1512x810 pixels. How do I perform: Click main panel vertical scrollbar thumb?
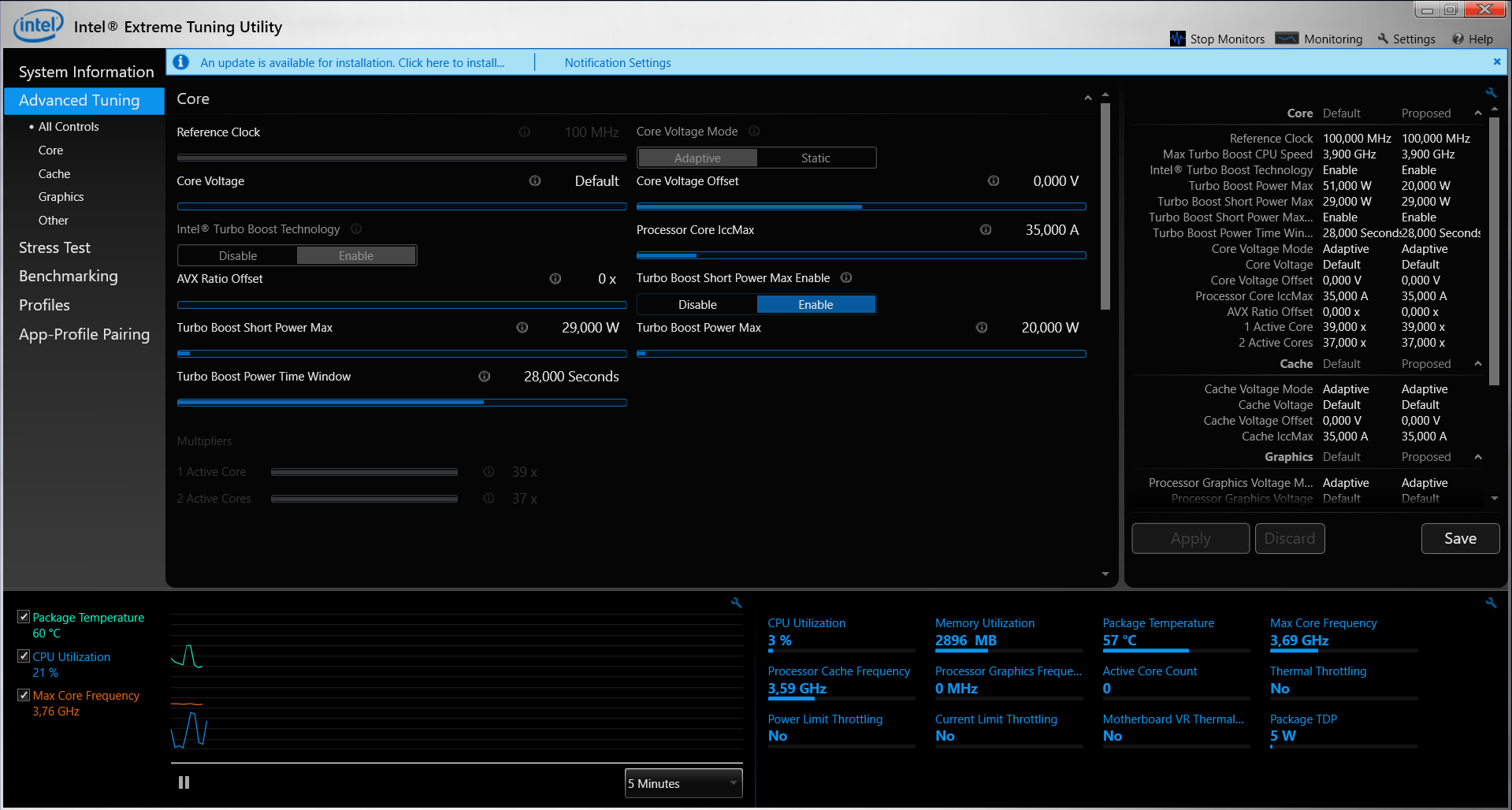coord(1105,205)
